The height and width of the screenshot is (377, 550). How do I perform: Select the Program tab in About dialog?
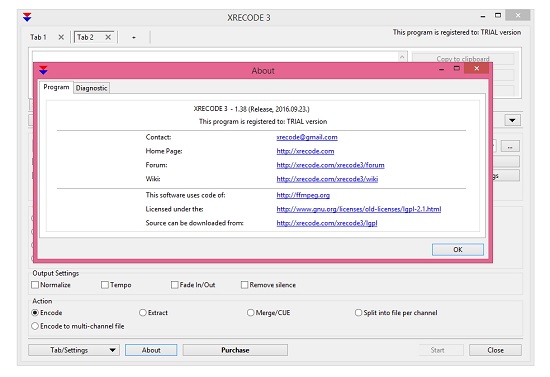pyautogui.click(x=56, y=87)
